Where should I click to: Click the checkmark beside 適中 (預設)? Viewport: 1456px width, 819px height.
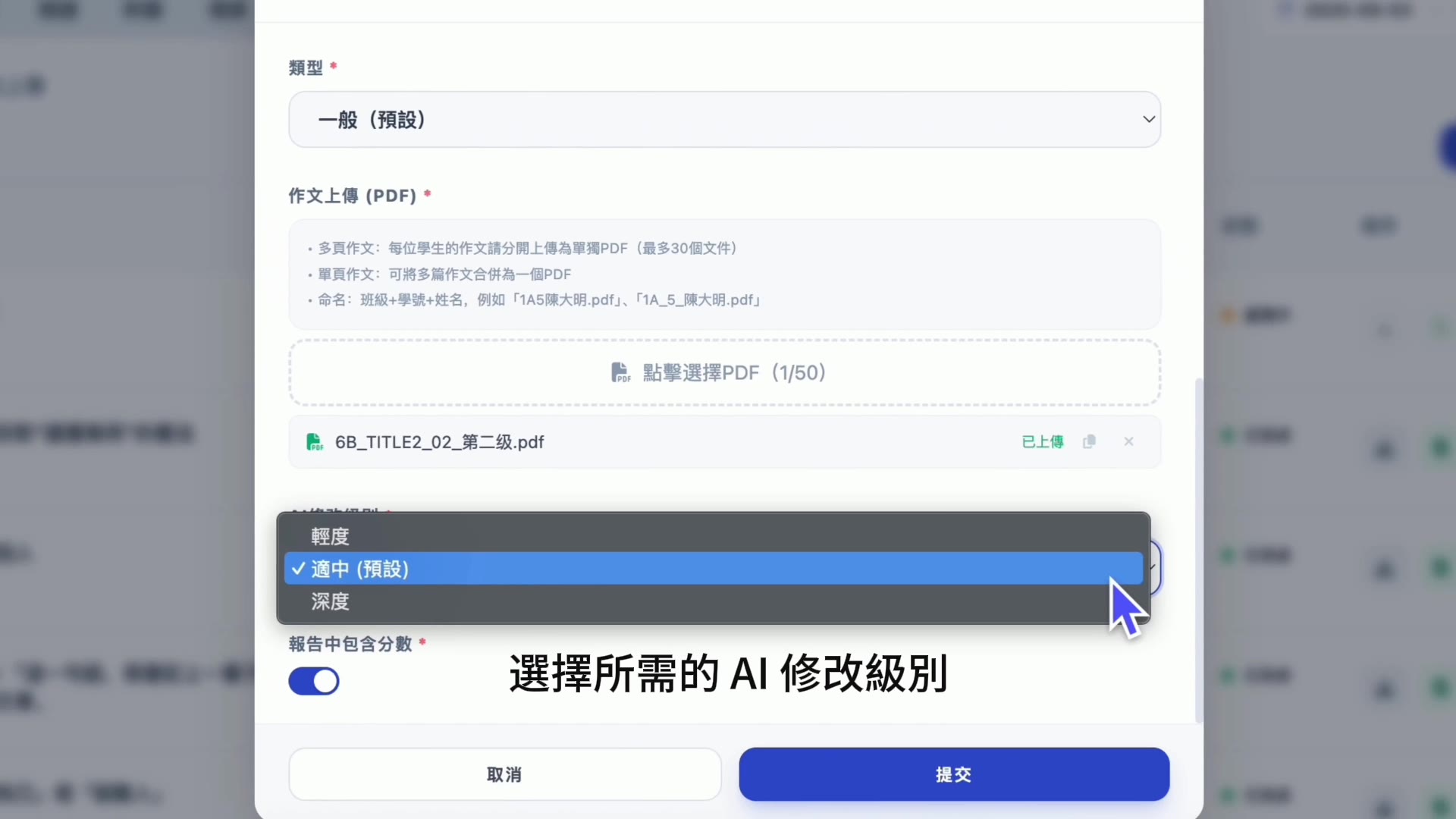coord(299,569)
